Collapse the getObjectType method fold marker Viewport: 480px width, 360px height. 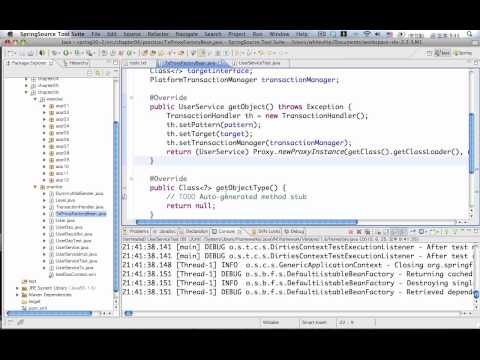coord(132,179)
